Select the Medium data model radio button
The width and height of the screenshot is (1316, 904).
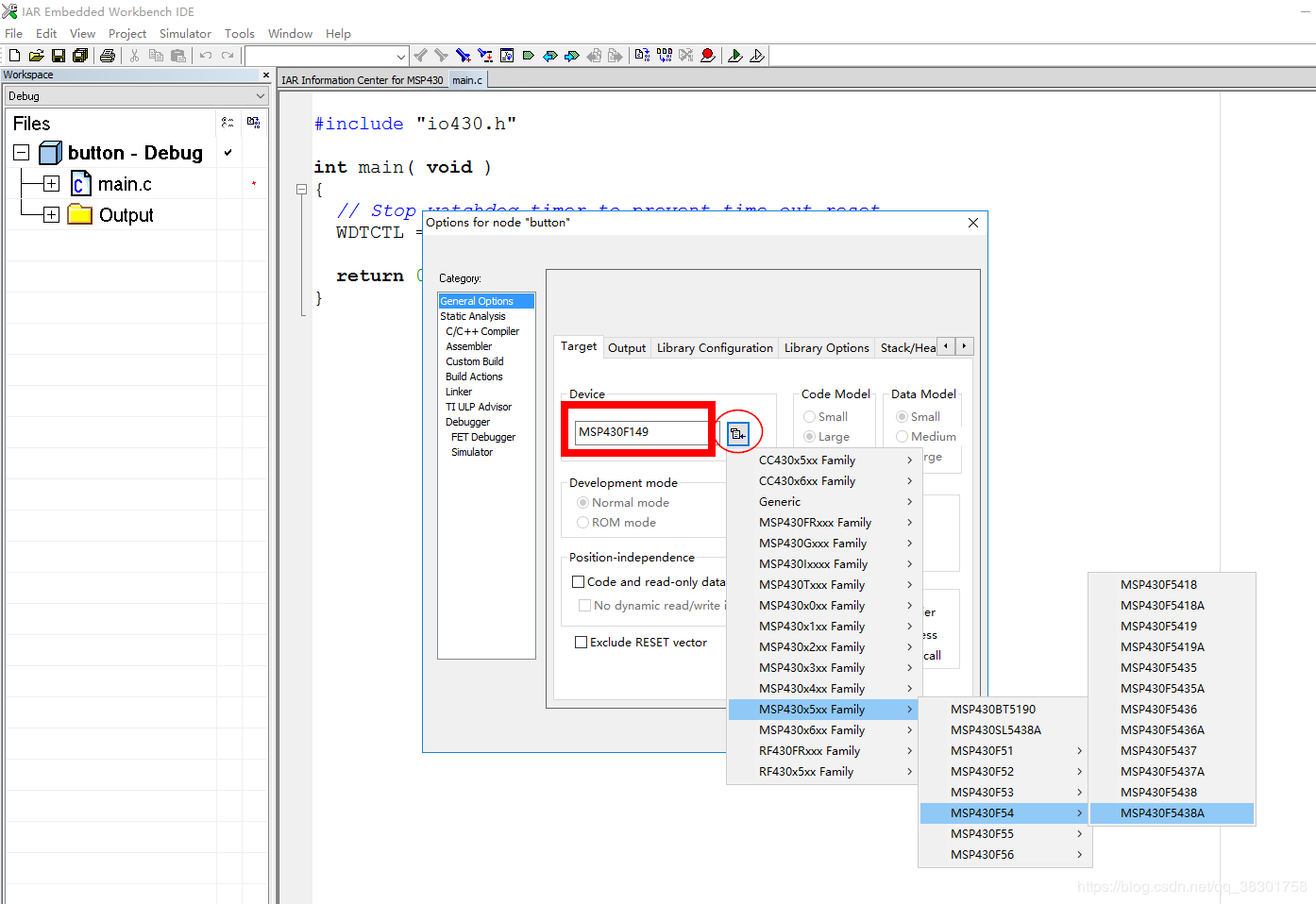click(903, 437)
